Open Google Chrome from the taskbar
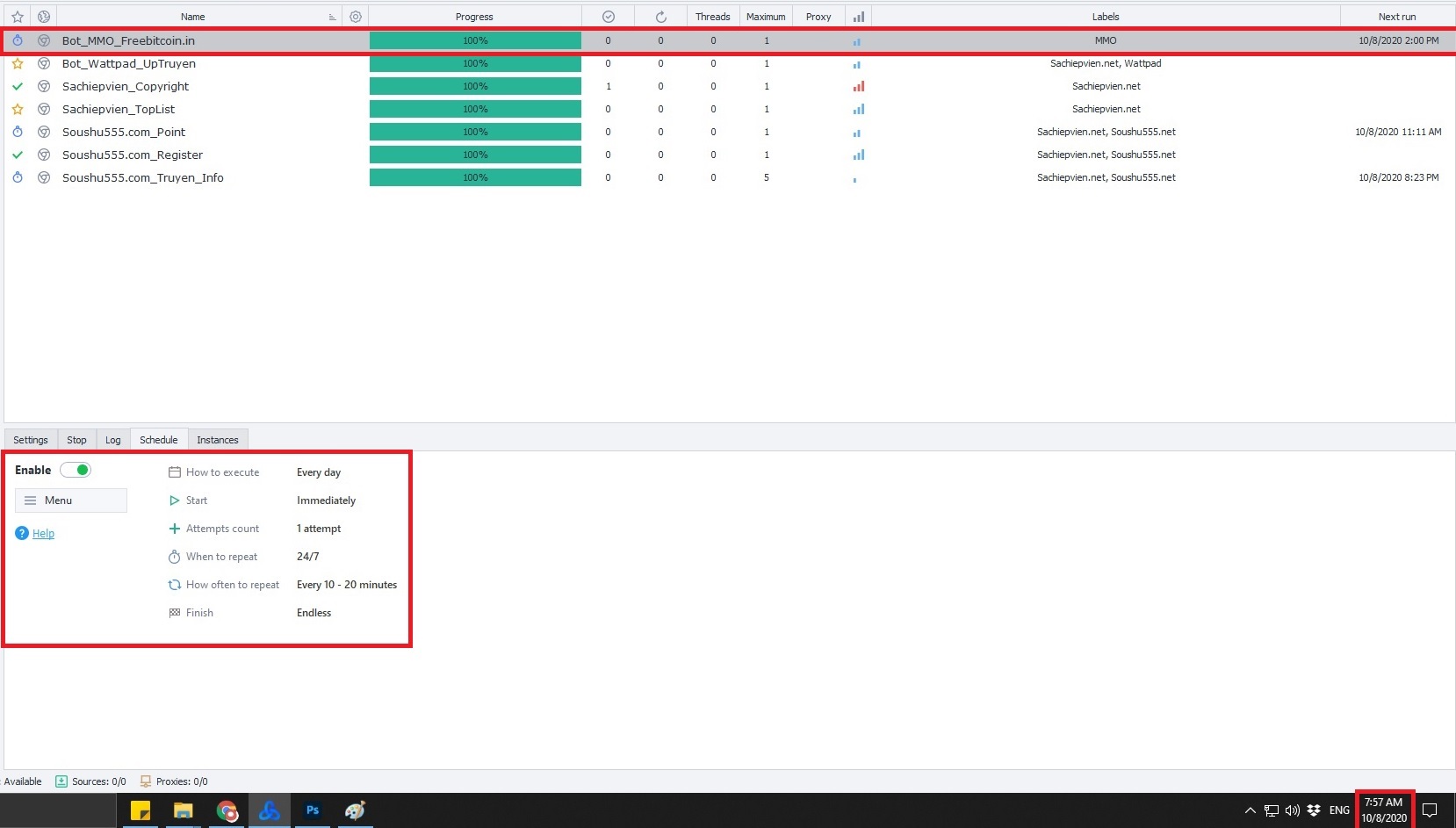 click(227, 810)
